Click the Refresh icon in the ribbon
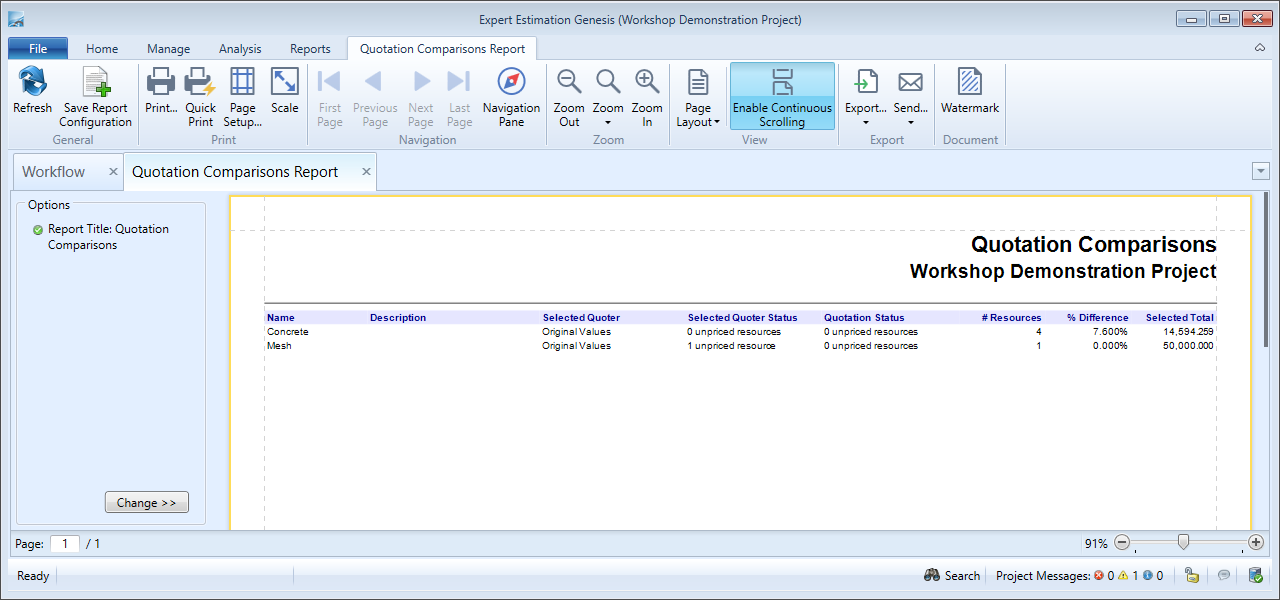Image resolution: width=1280 pixels, height=600 pixels. click(x=32, y=83)
